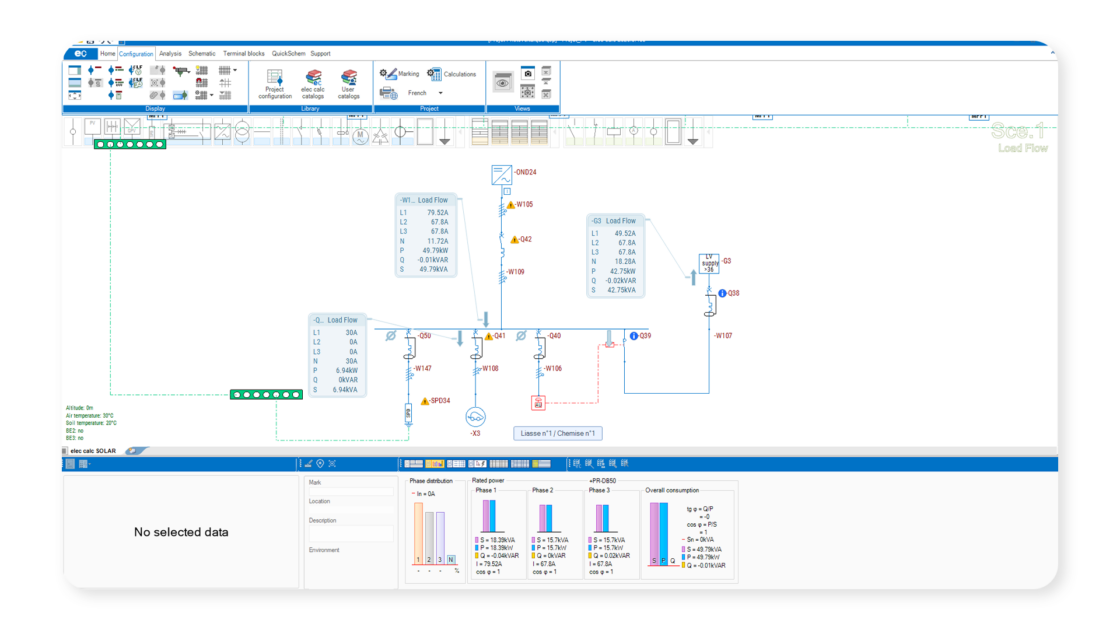Expand the grid display dropdown arrow

(x=235, y=71)
